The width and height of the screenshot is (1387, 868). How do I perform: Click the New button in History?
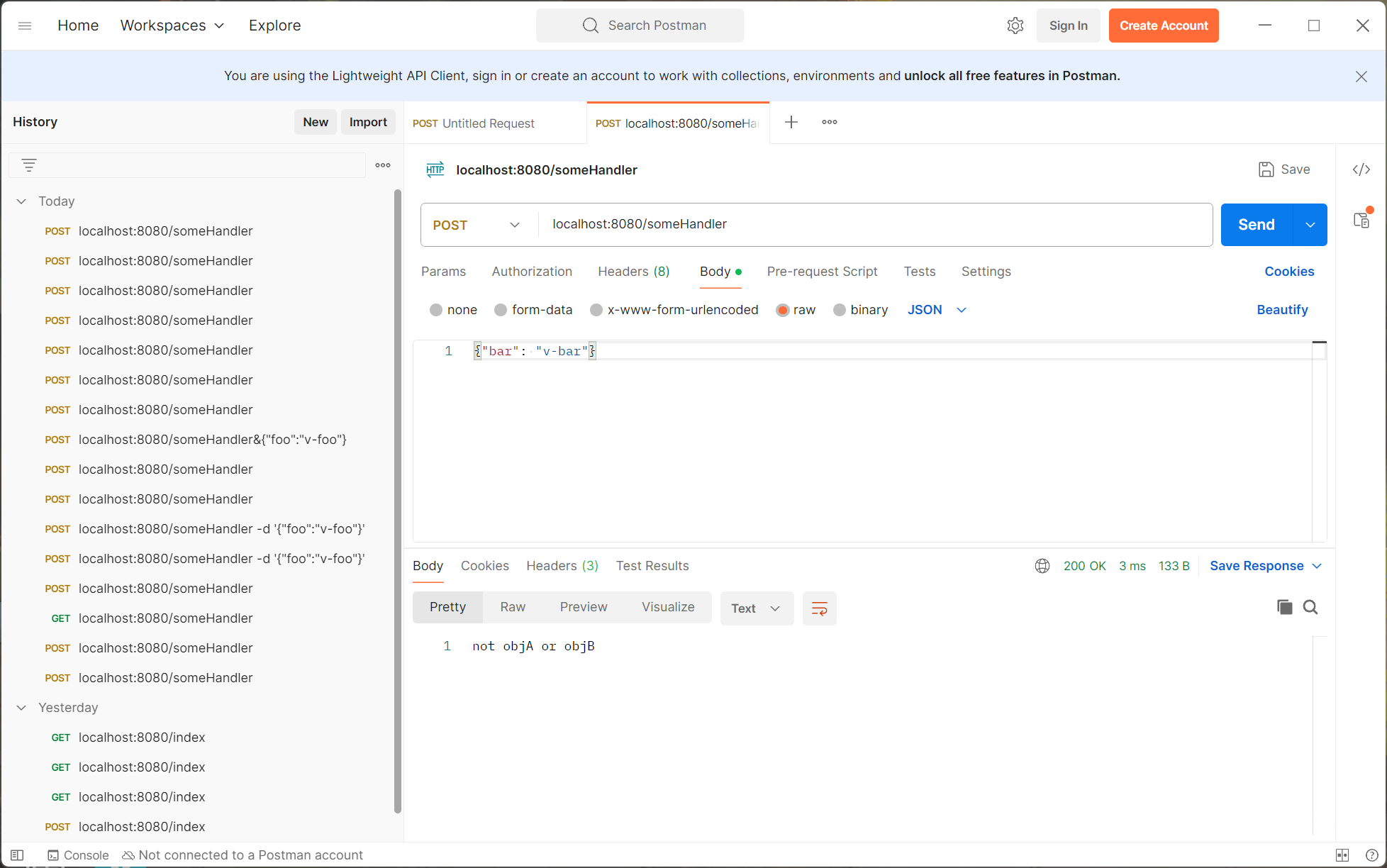316,122
